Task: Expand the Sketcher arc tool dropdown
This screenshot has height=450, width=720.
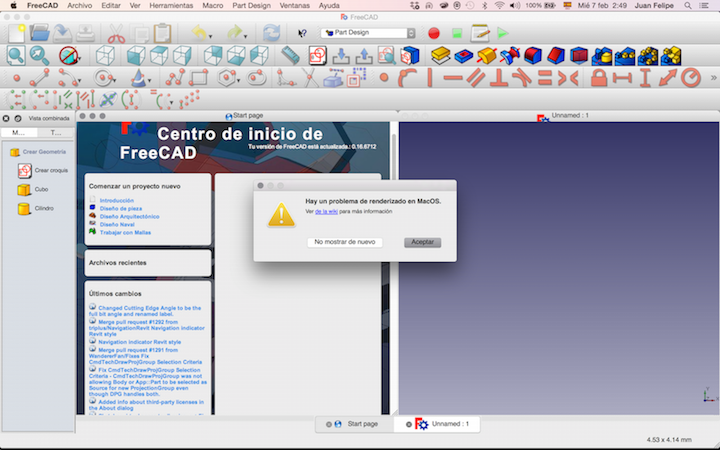Action: (x=80, y=81)
